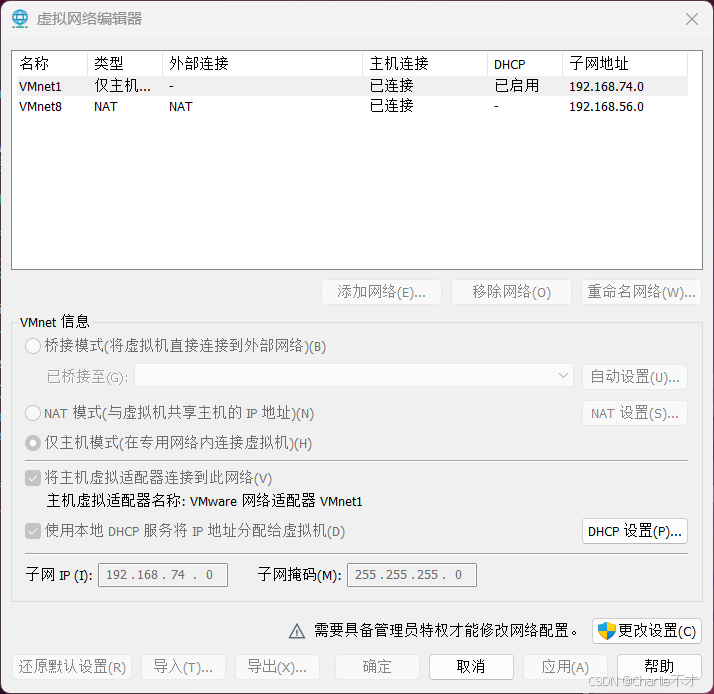Select the NAT 模式 radio button

(33, 413)
